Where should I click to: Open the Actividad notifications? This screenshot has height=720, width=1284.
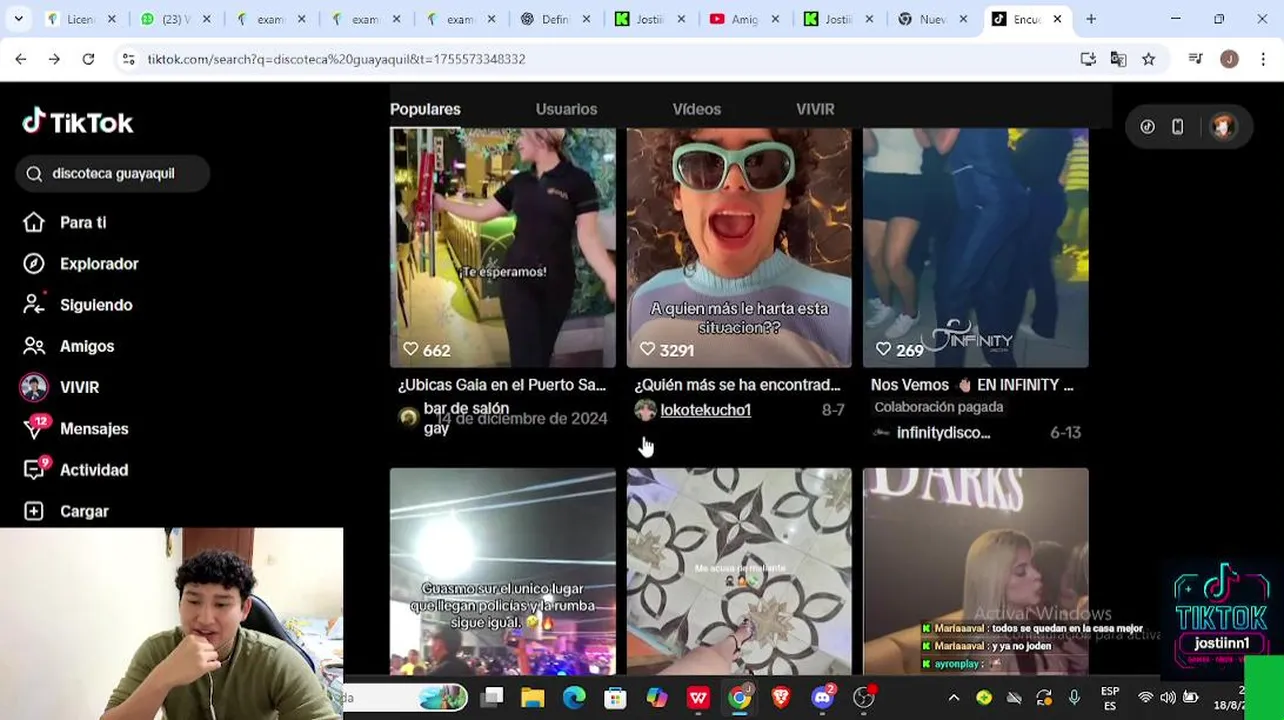[x=76, y=470]
